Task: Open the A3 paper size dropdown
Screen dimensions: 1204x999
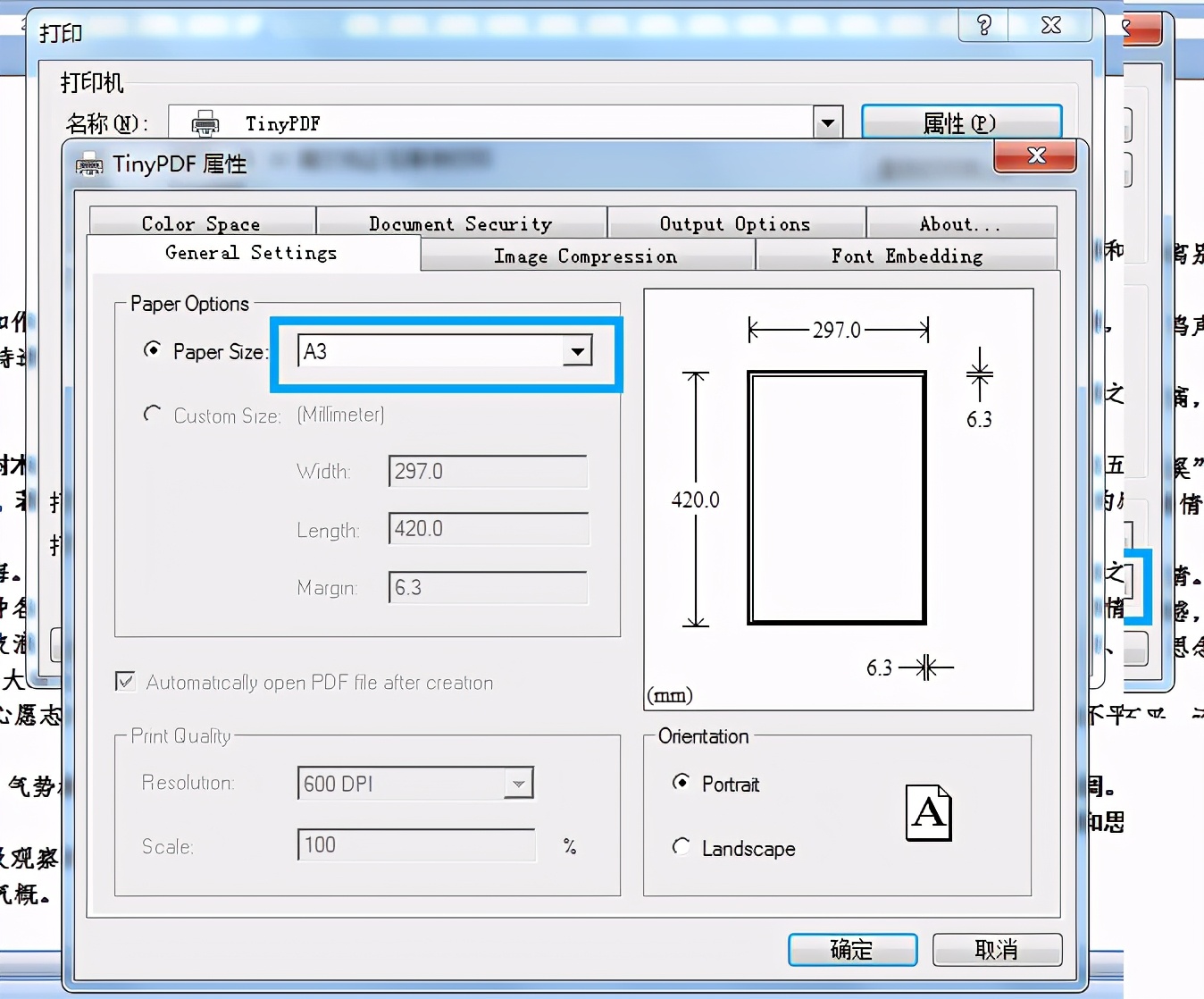Action: pos(578,352)
